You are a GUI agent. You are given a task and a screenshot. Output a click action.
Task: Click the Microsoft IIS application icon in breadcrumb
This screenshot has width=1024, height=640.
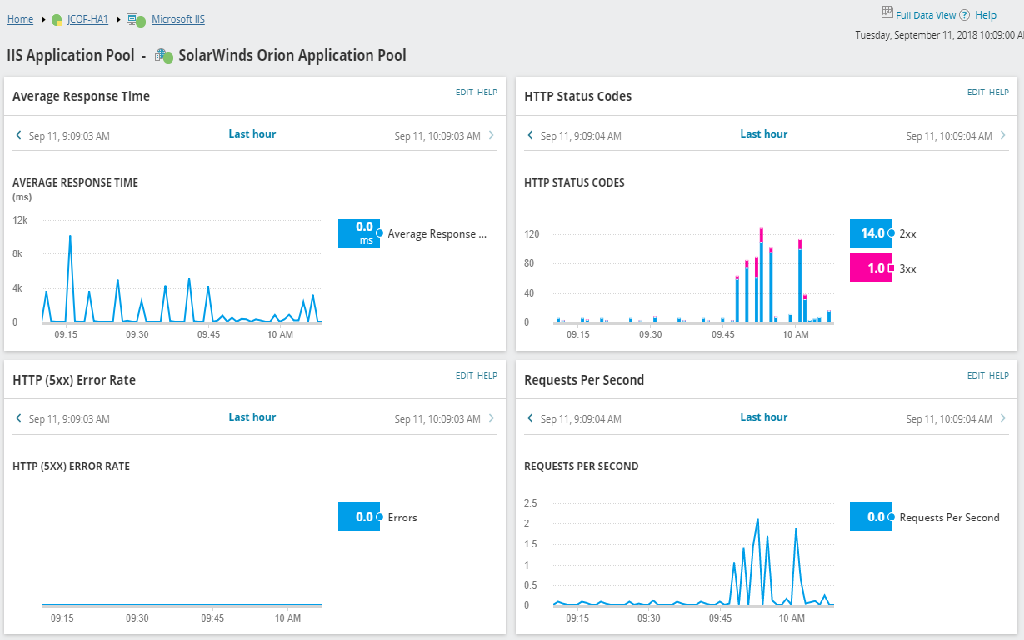click(134, 20)
